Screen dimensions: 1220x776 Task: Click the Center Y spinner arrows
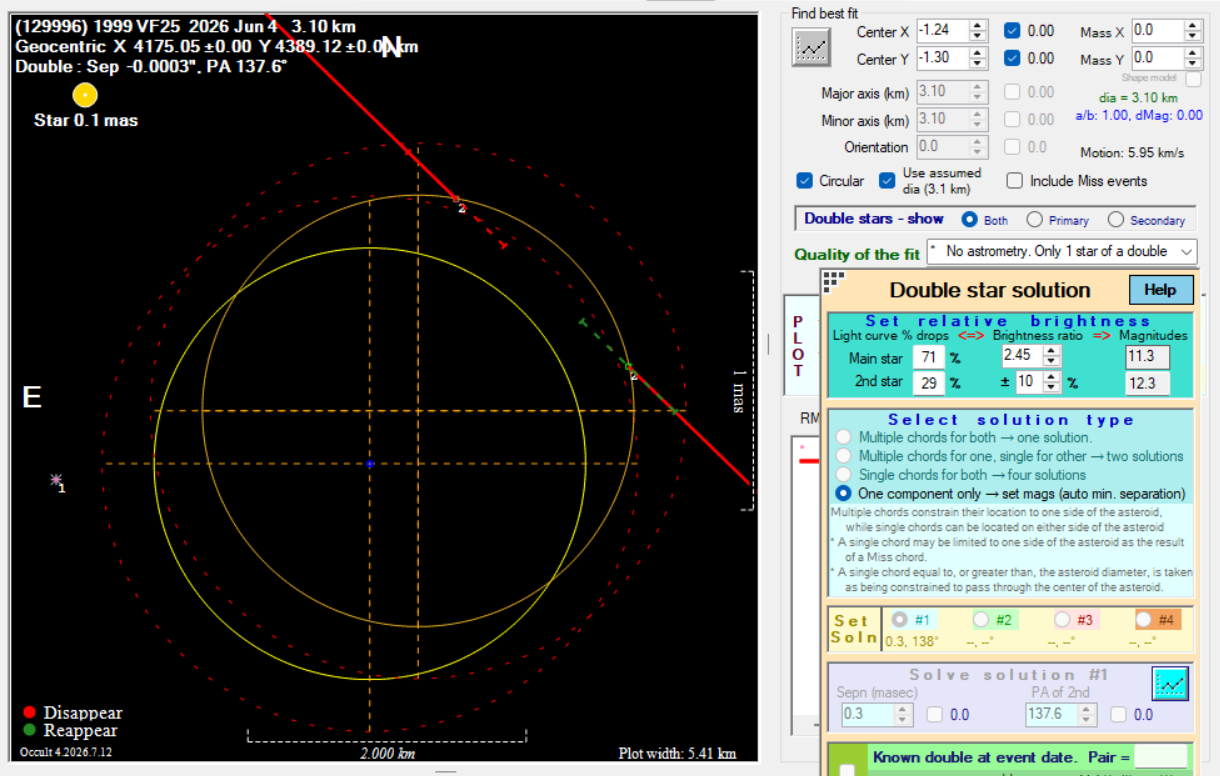pyautogui.click(x=977, y=58)
